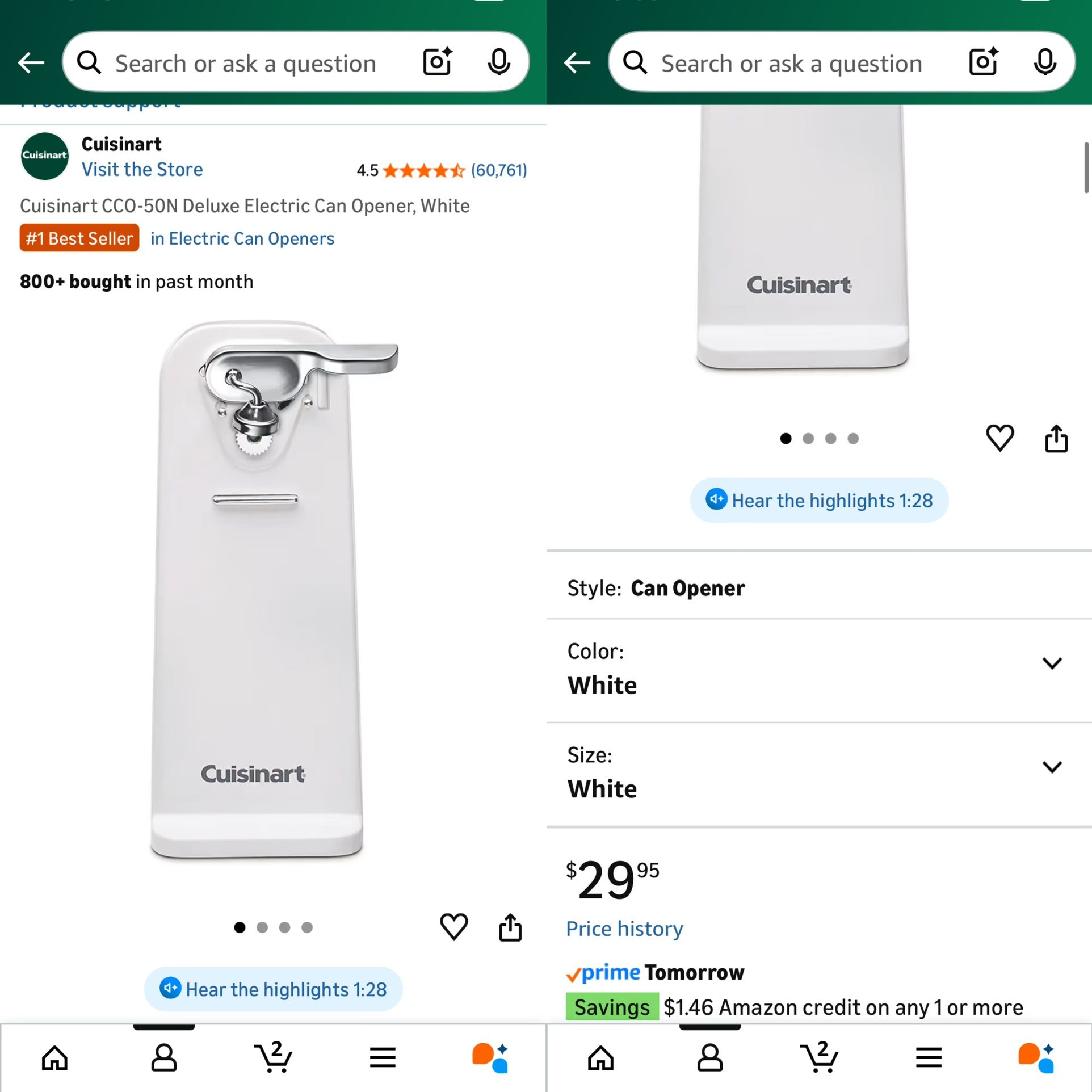This screenshot has width=1092, height=1092.
Task: Tap the search field in the right screen
Action: [791, 64]
